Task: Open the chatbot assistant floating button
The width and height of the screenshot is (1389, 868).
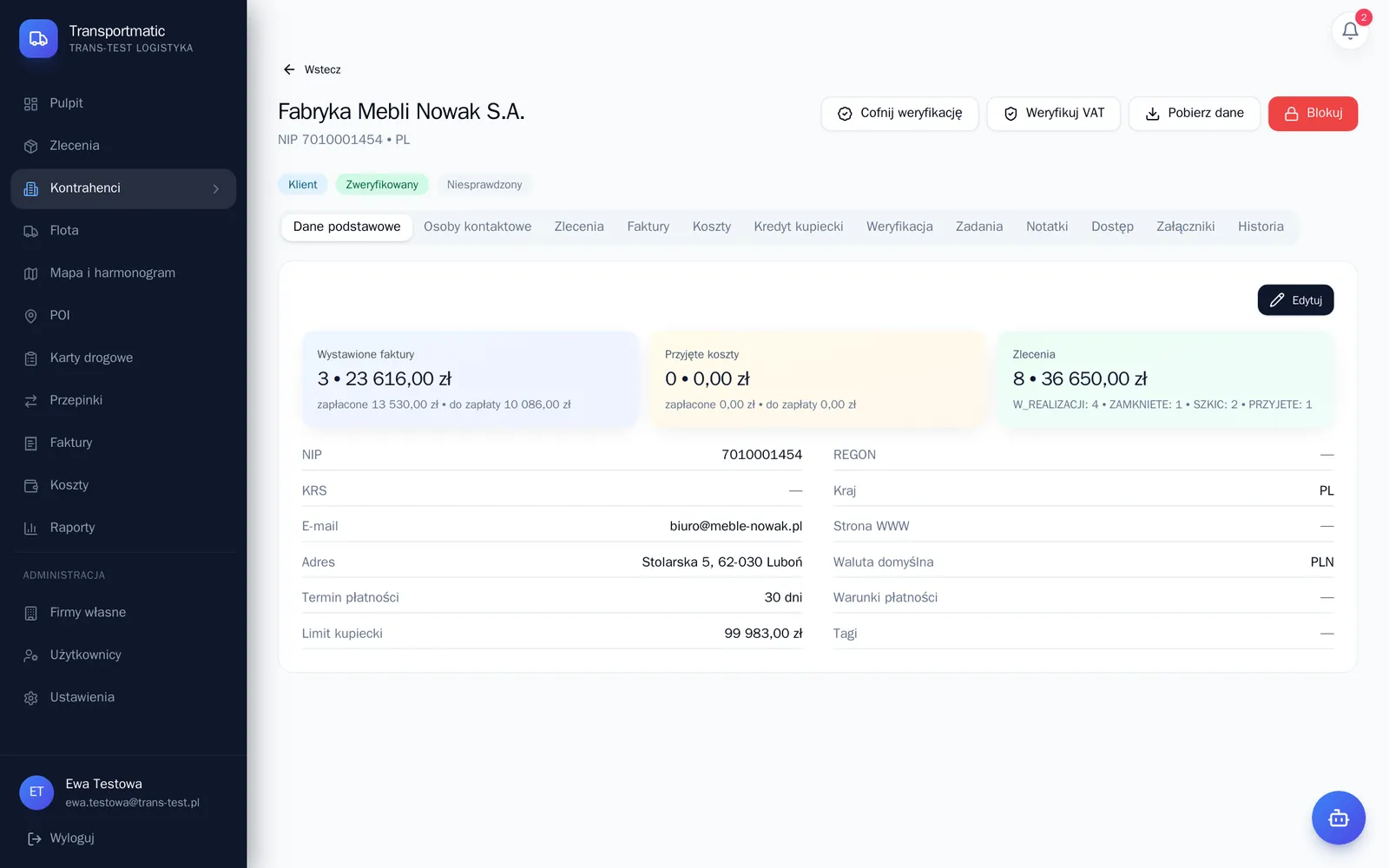Action: coord(1338,818)
